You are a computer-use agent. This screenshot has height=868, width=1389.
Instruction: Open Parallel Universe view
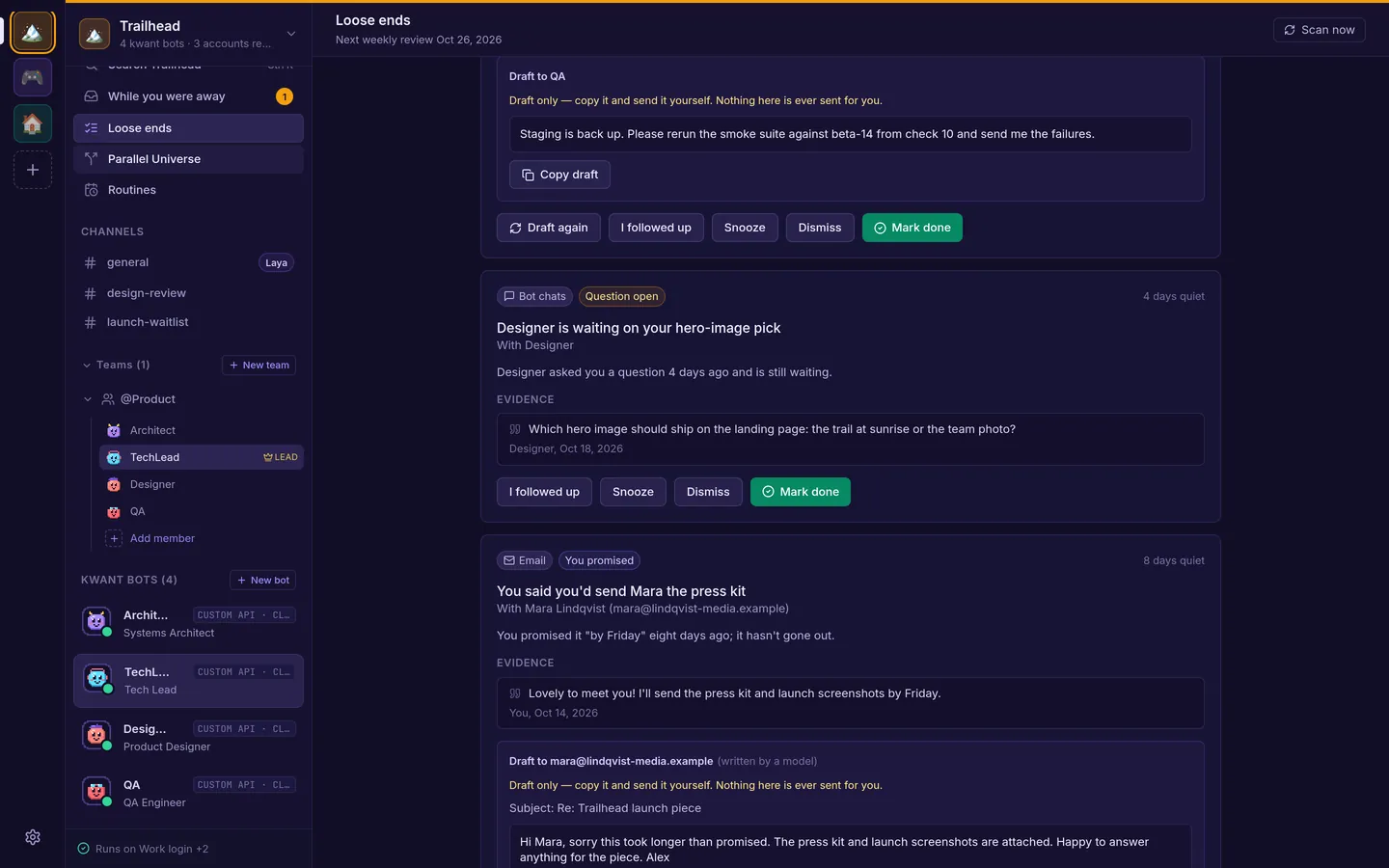click(188, 159)
